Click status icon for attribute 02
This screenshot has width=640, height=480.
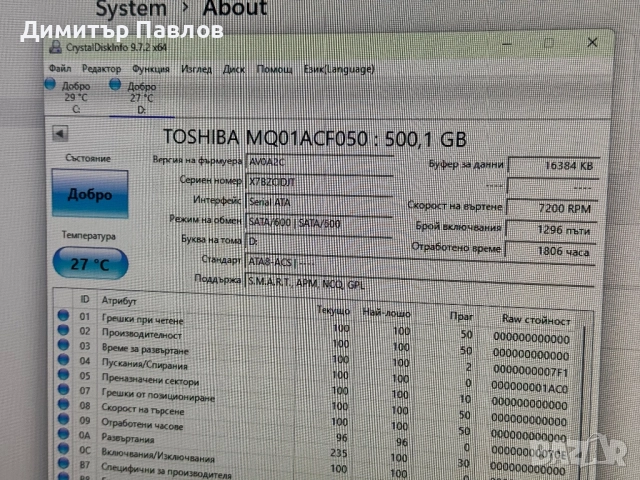(63, 330)
